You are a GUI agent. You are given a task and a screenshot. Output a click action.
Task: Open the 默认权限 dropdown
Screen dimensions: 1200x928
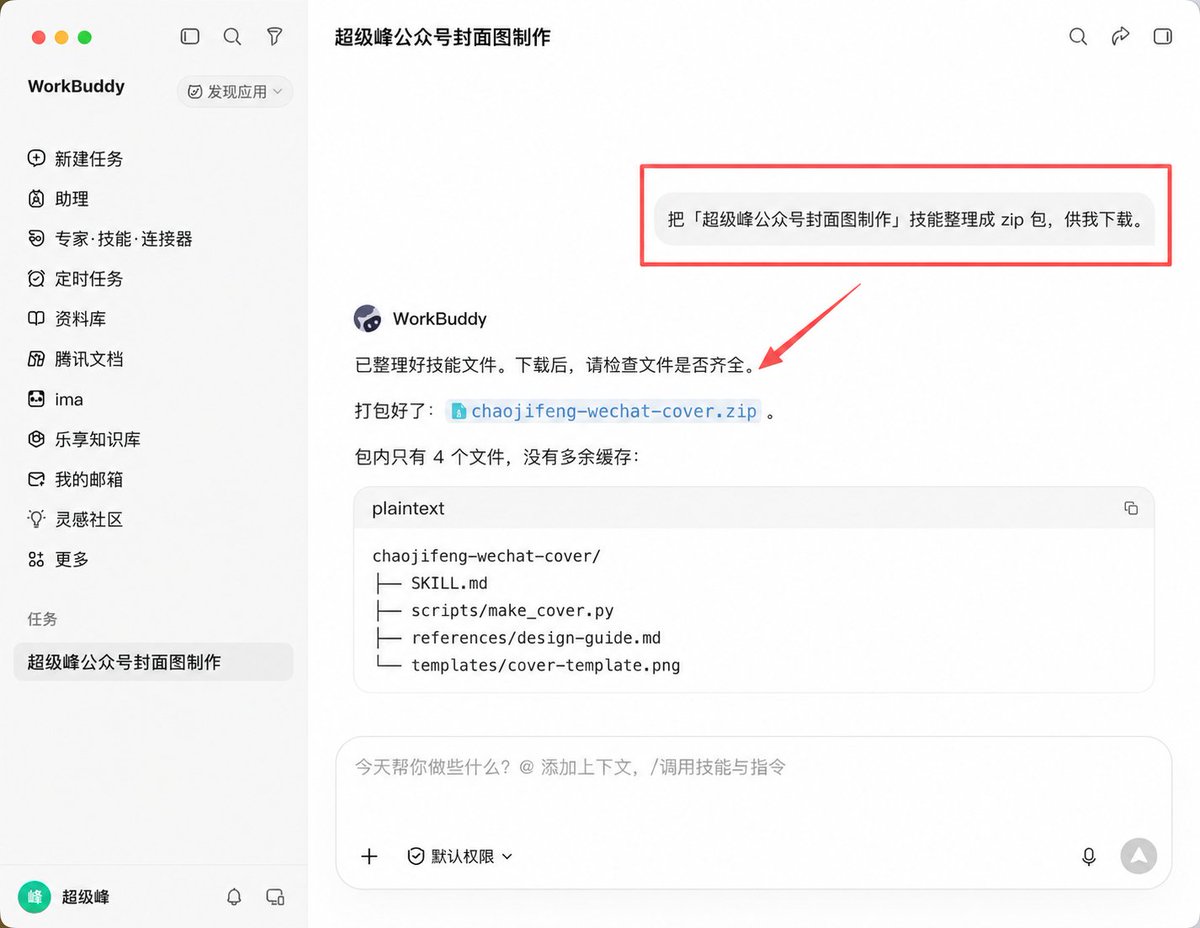click(x=460, y=856)
